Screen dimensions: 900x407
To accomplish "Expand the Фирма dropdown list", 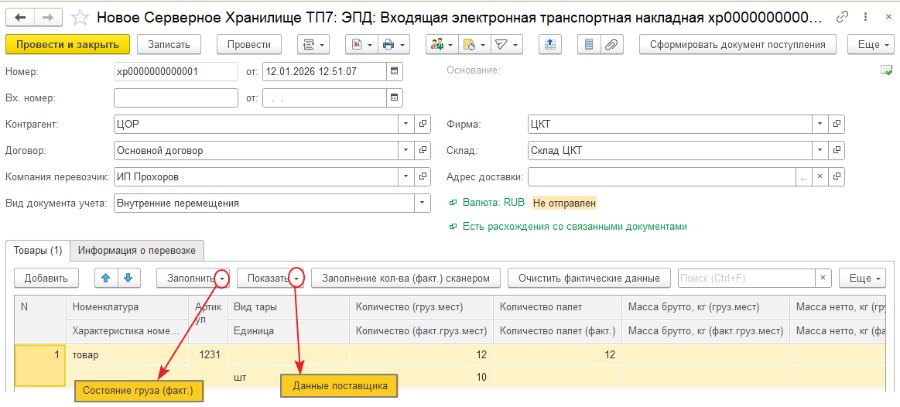I will click(x=821, y=123).
